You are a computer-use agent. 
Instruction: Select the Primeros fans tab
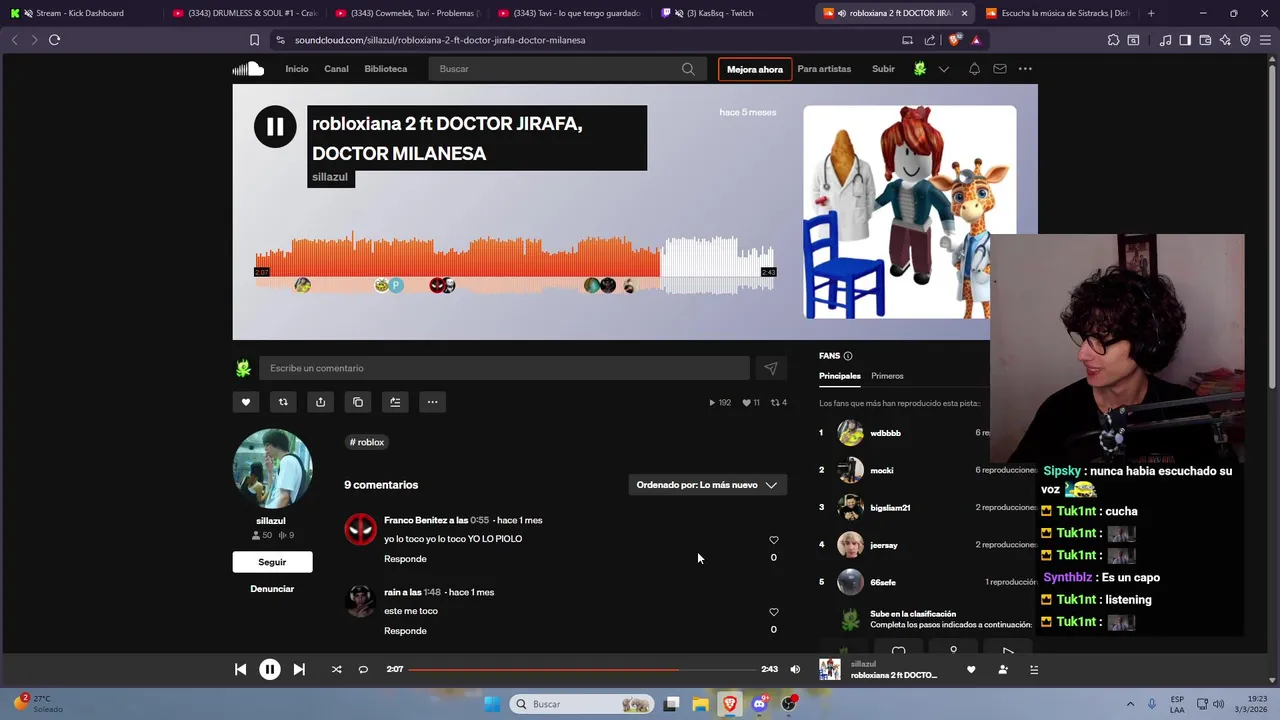coord(887,376)
